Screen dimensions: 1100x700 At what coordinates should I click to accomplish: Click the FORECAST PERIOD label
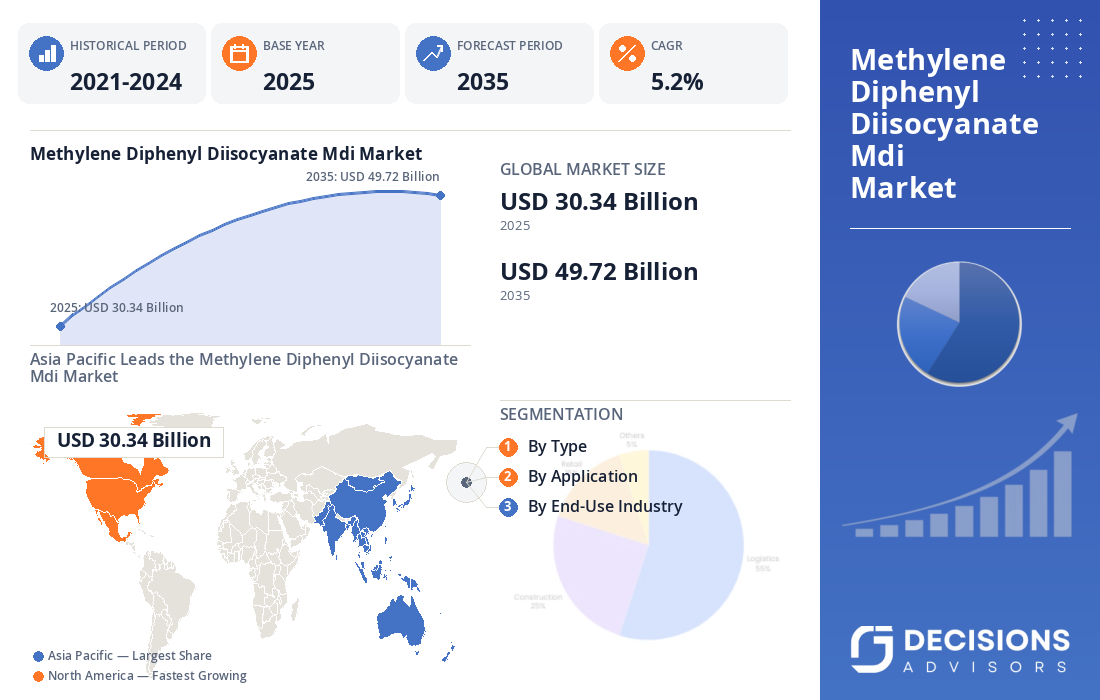[510, 46]
